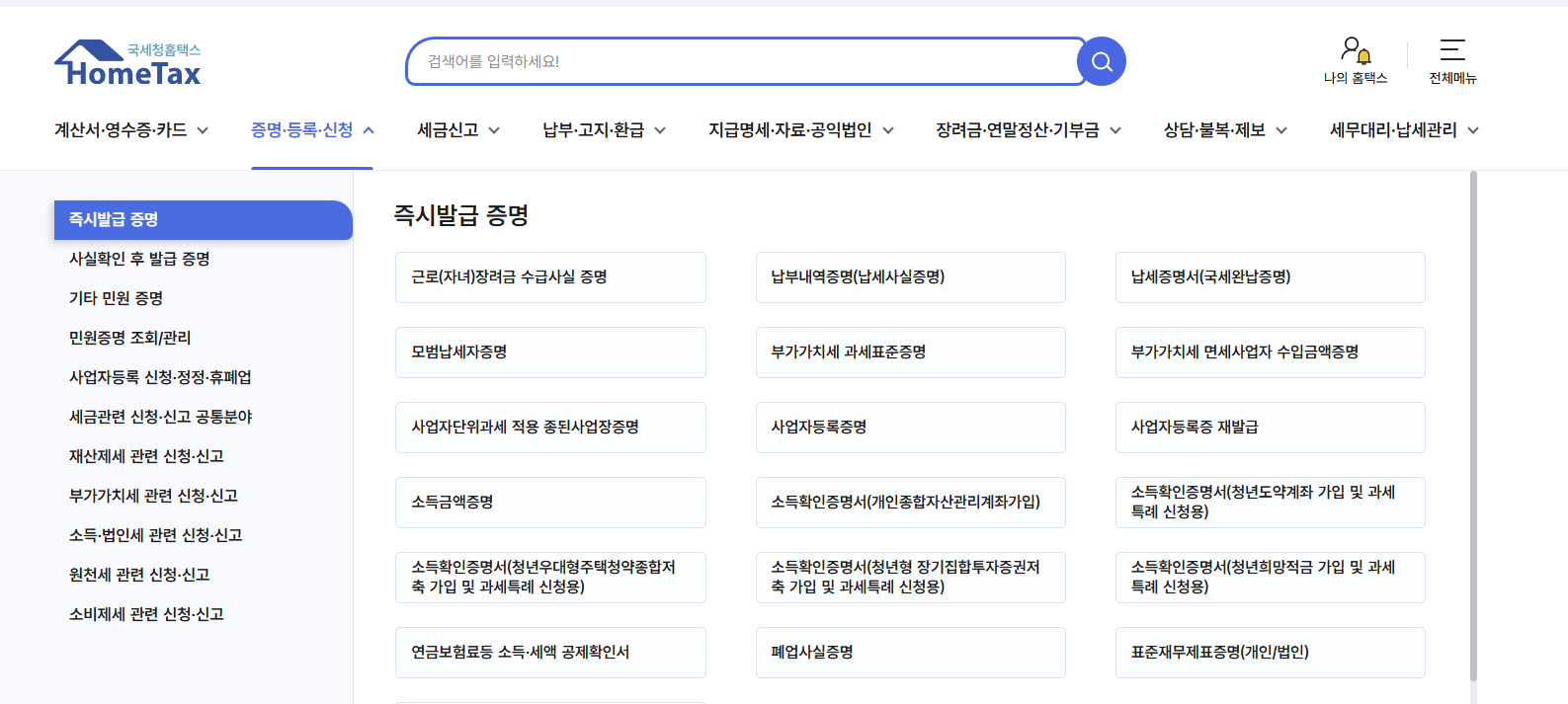Viewport: 1568px width, 704px height.
Task: Select 민원증명 조회/관리 sidebar item
Action: [129, 338]
